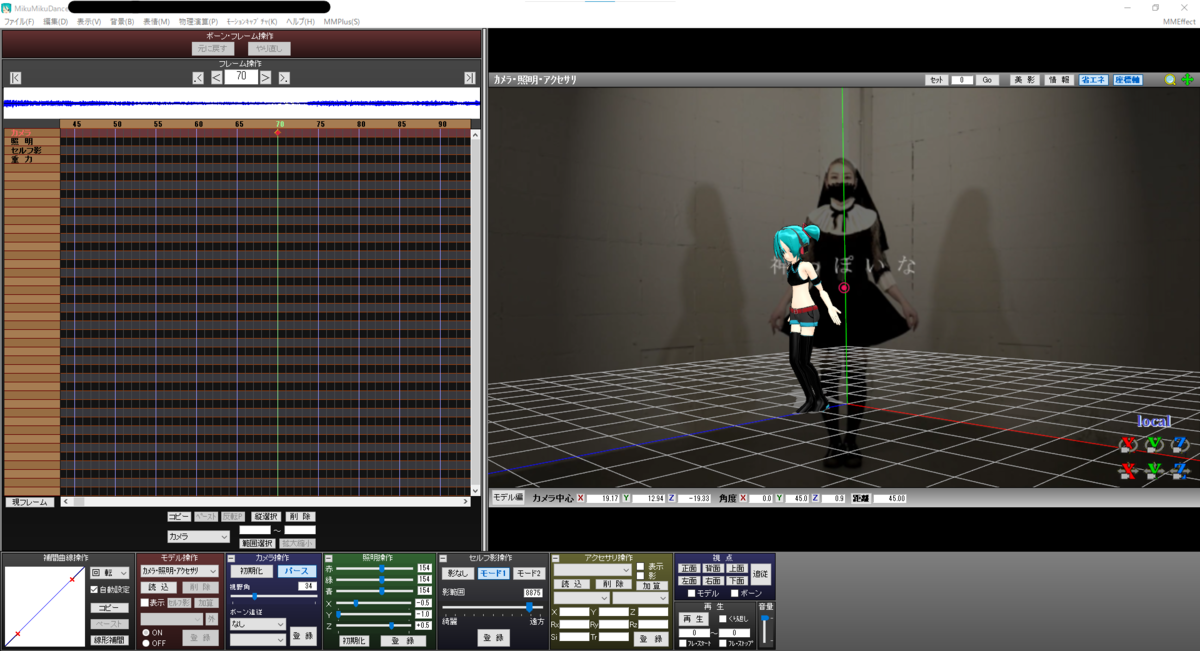Select the OFF radio button in model panel

(145, 643)
